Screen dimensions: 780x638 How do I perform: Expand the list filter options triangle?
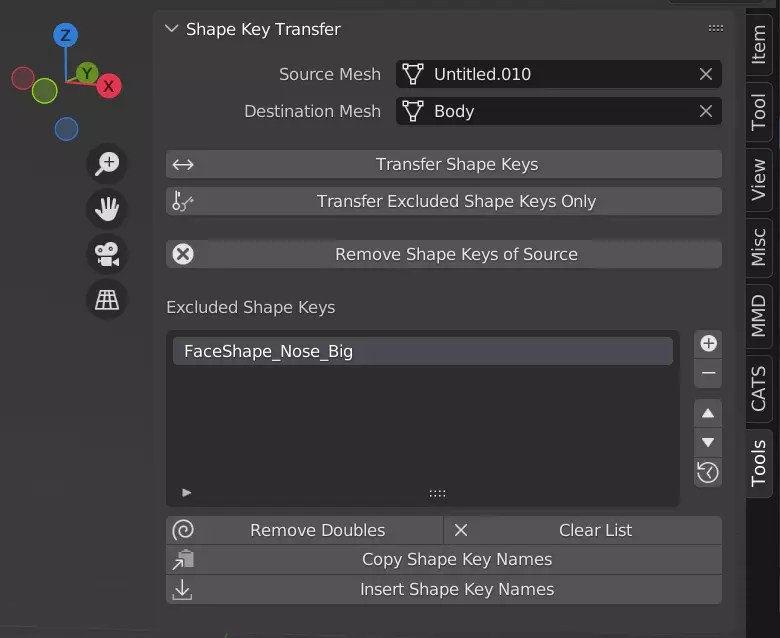tap(187, 493)
